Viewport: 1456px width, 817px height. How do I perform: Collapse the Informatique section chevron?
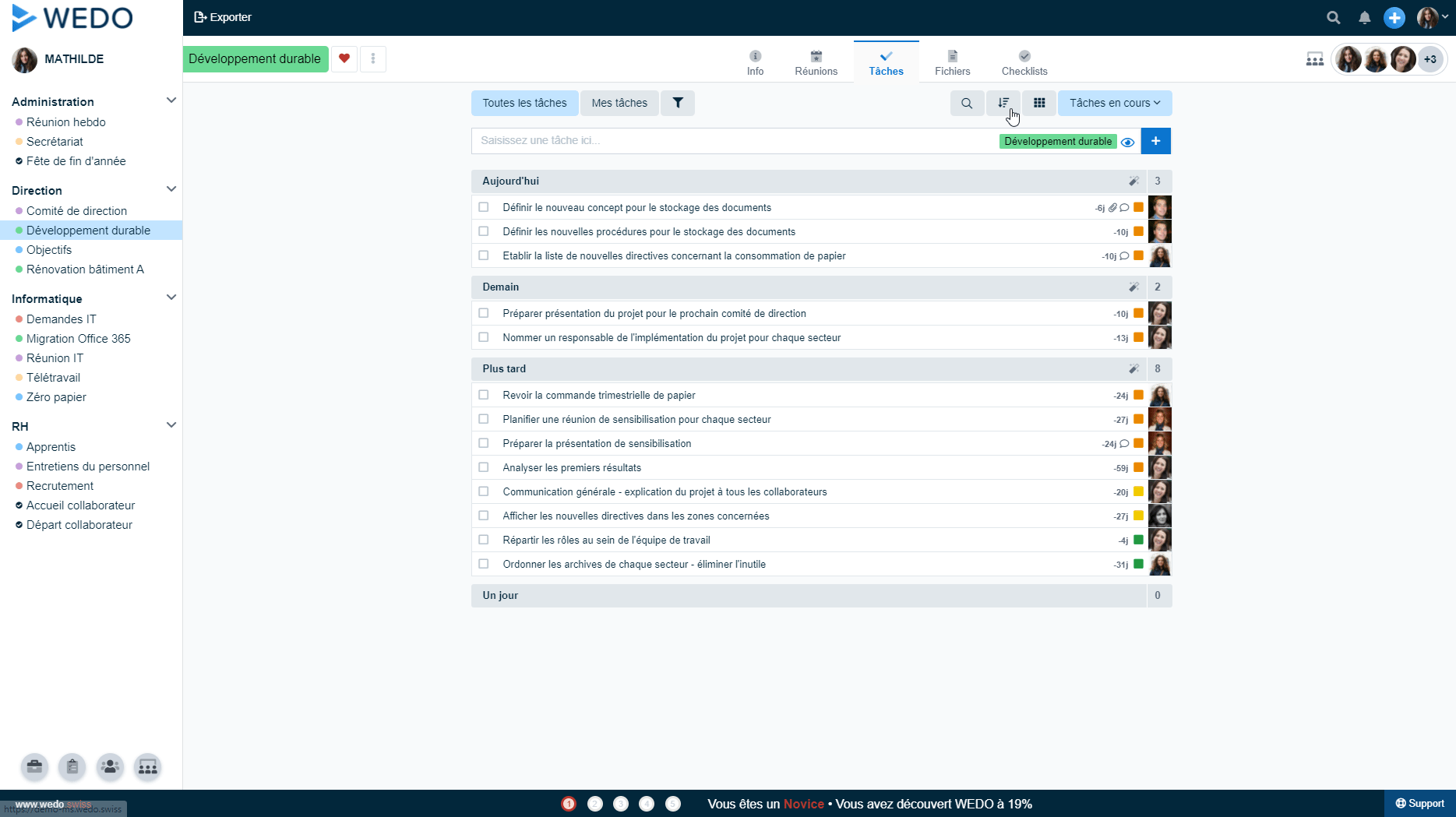[171, 298]
